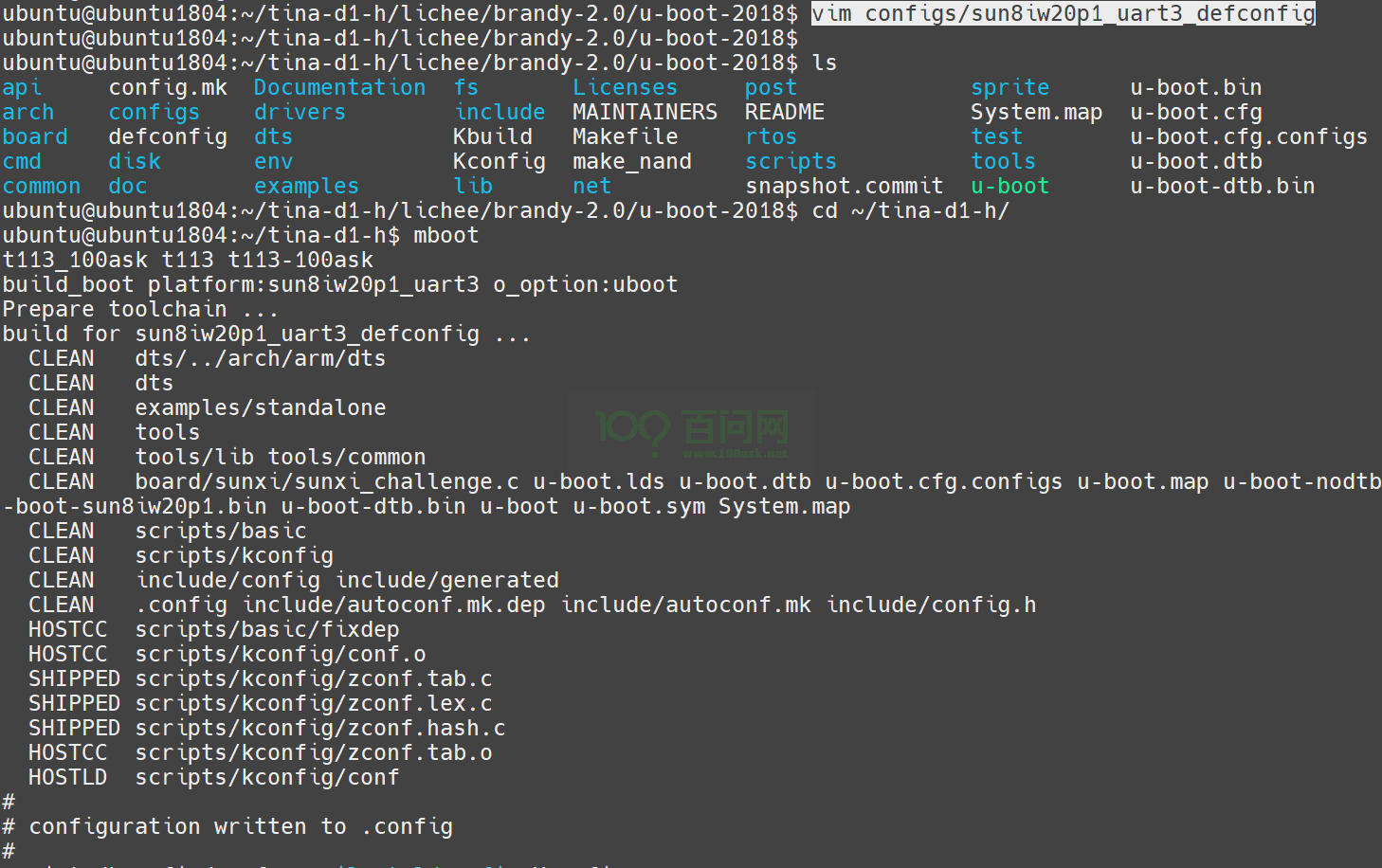Click the 100ask watermark logo
The image size is (1382, 868).
click(x=692, y=429)
